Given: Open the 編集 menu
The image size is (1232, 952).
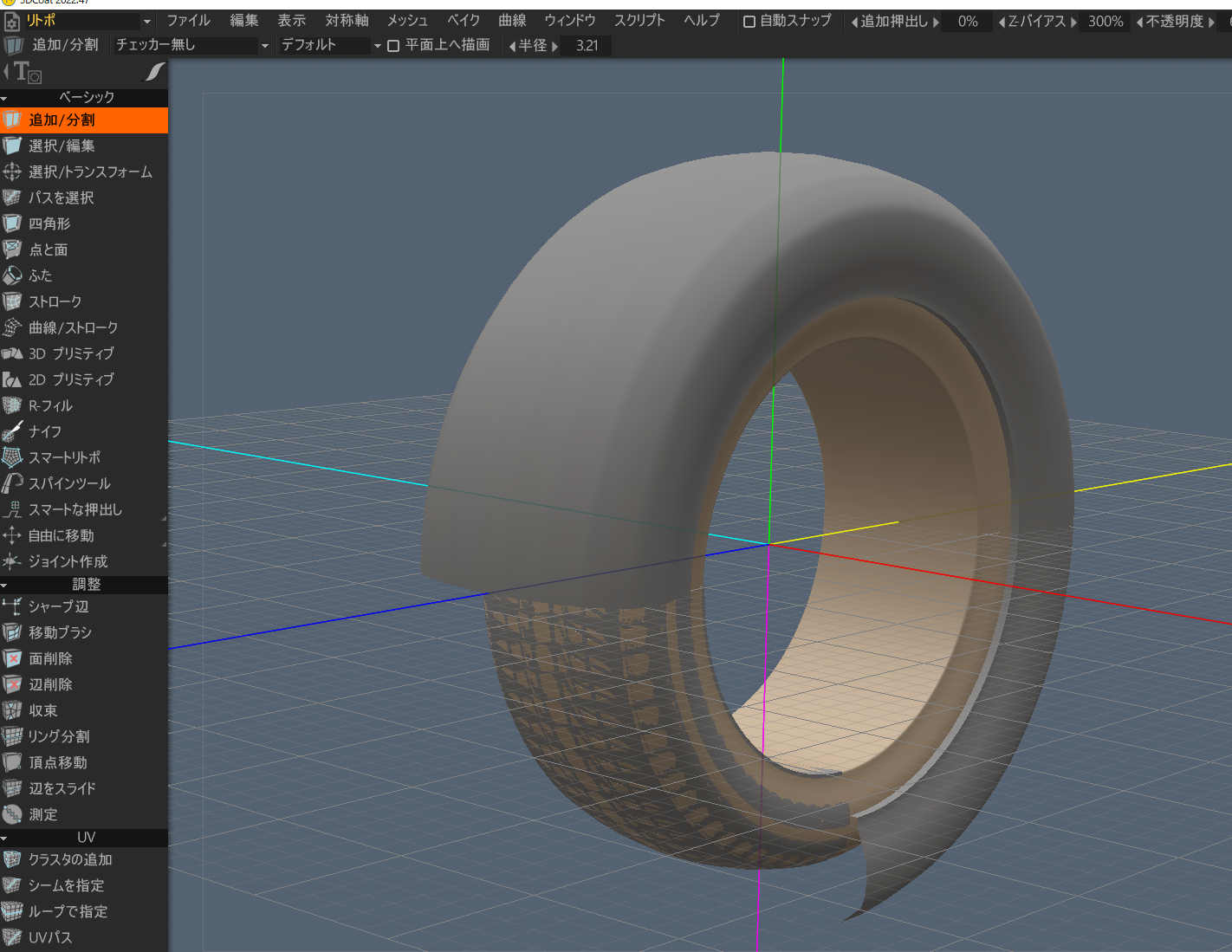Looking at the screenshot, I should [x=244, y=21].
